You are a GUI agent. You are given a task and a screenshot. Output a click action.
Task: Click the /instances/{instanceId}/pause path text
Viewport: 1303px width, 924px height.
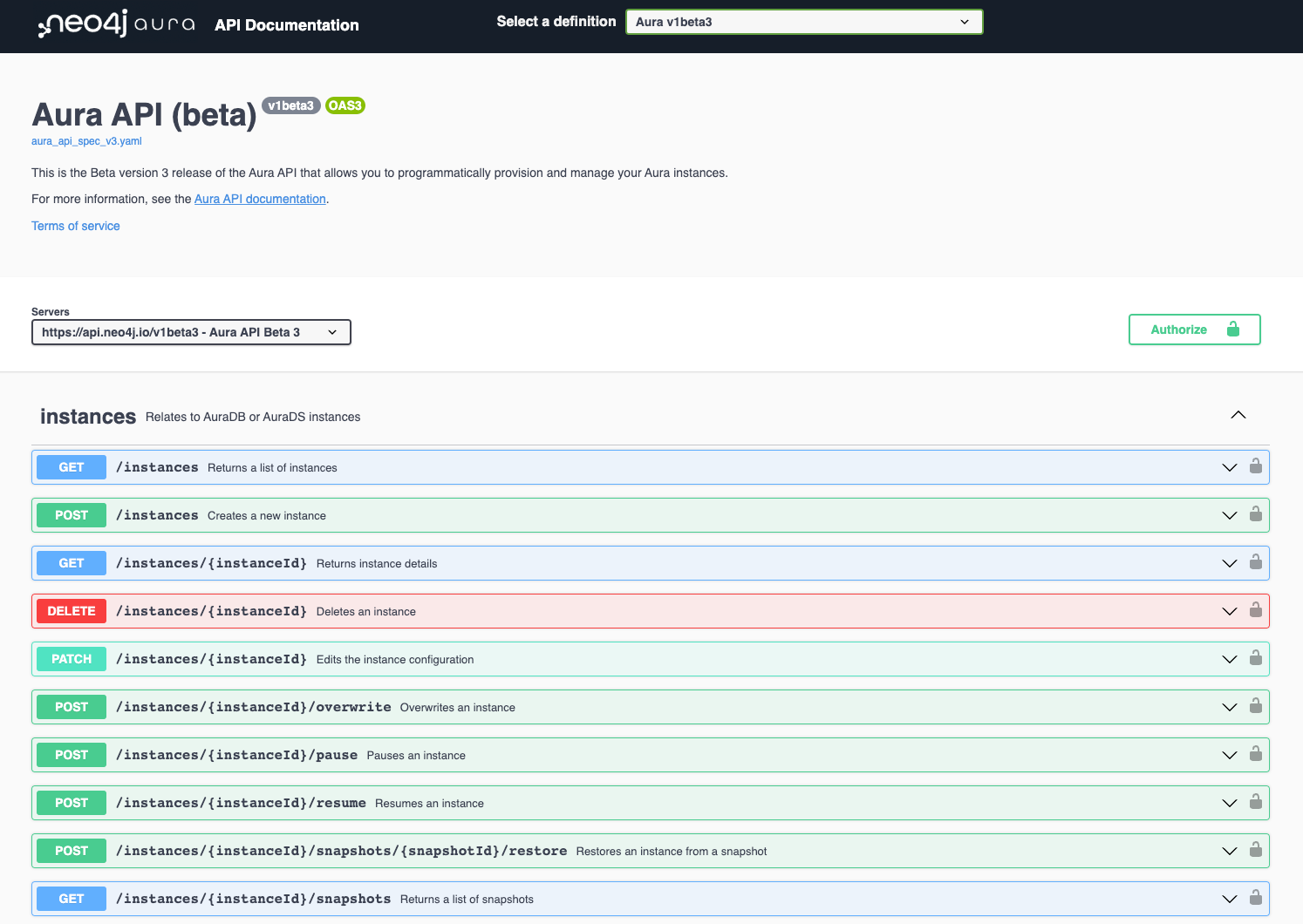(x=237, y=755)
